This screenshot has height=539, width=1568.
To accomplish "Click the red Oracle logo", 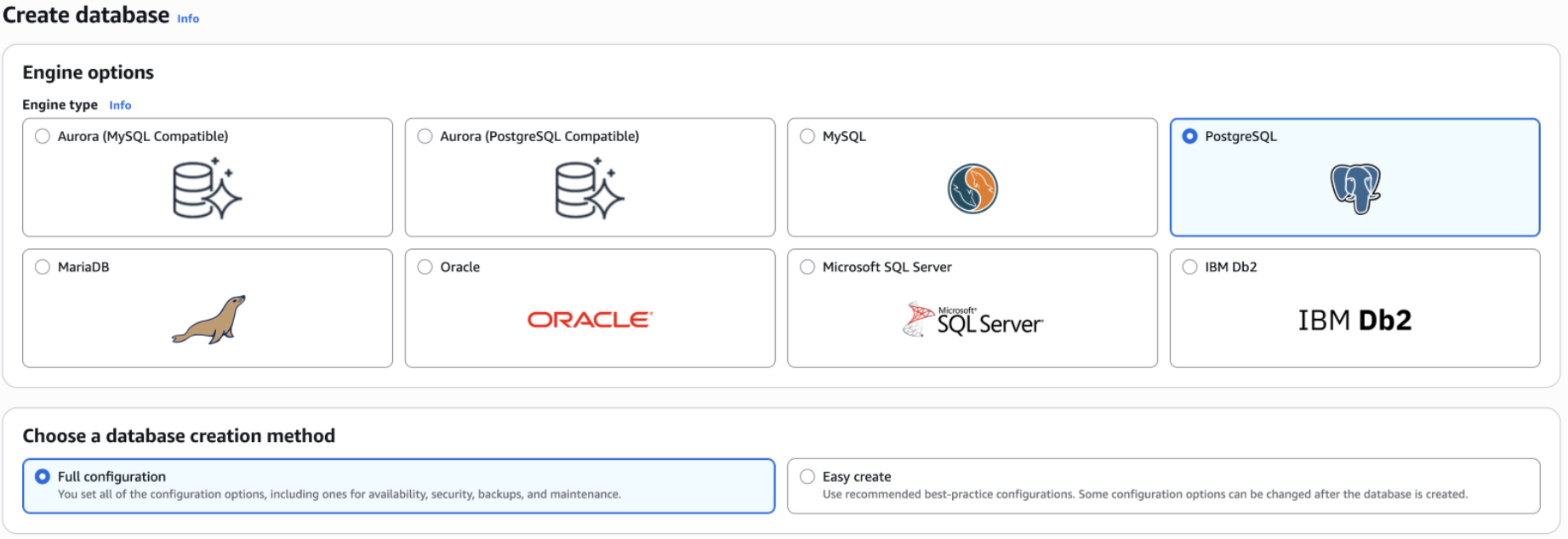I will pyautogui.click(x=590, y=320).
